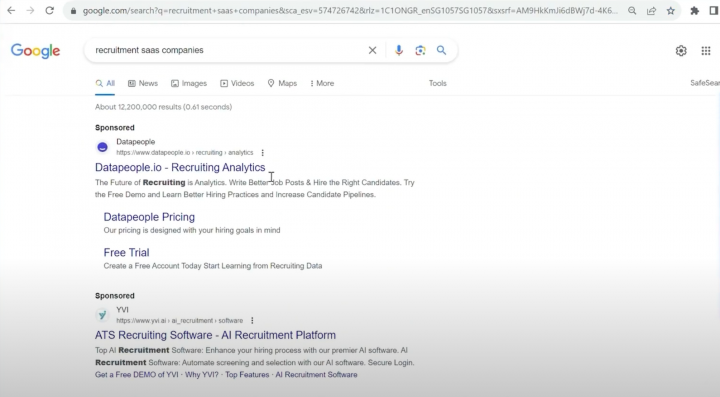Switch to the Images results tab
The width and height of the screenshot is (720, 397).
click(189, 83)
